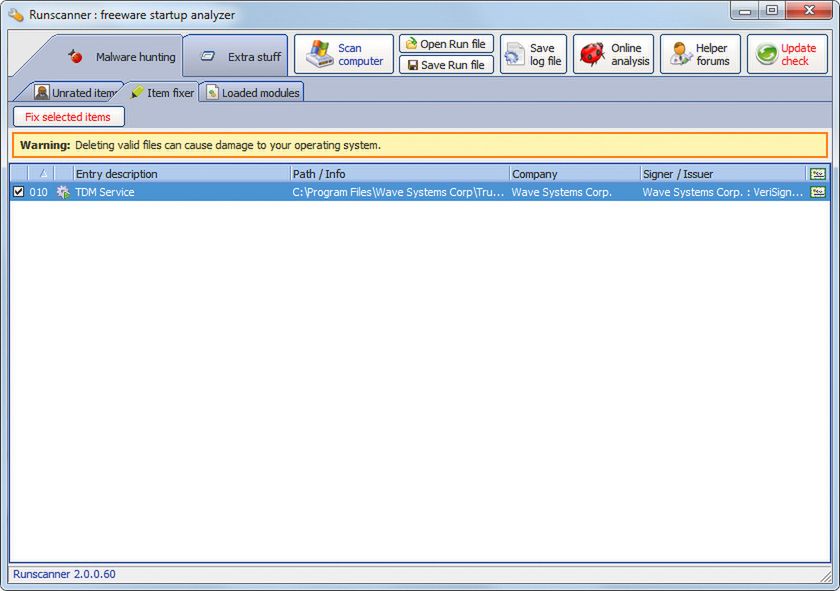Click the Save log file button
The height and width of the screenshot is (591, 840).
(x=533, y=54)
